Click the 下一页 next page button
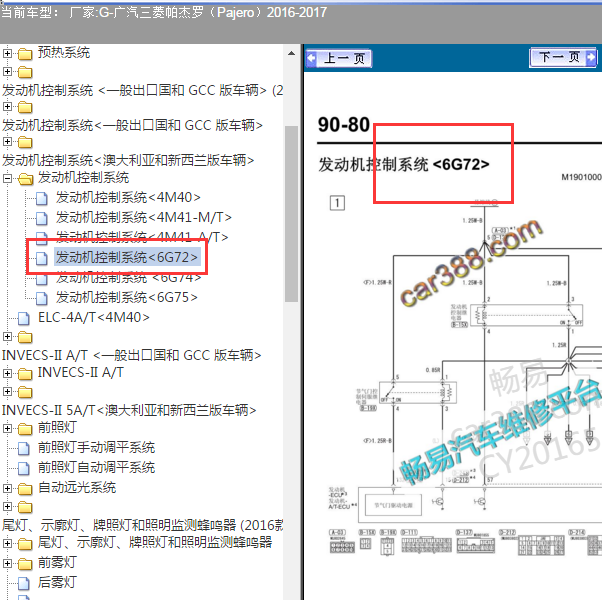Screen dimensions: 602x600 click(563, 58)
